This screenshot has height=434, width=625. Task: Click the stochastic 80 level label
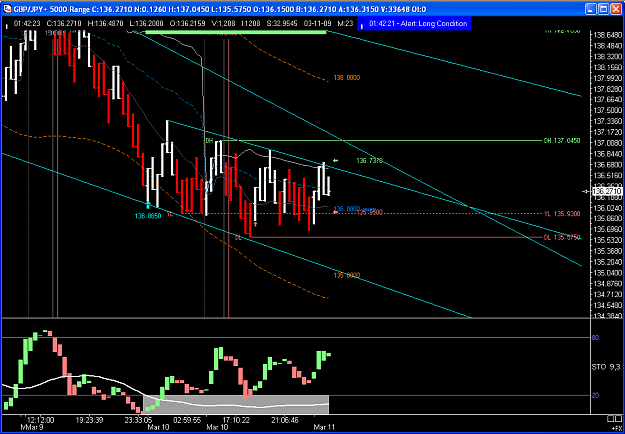click(597, 338)
